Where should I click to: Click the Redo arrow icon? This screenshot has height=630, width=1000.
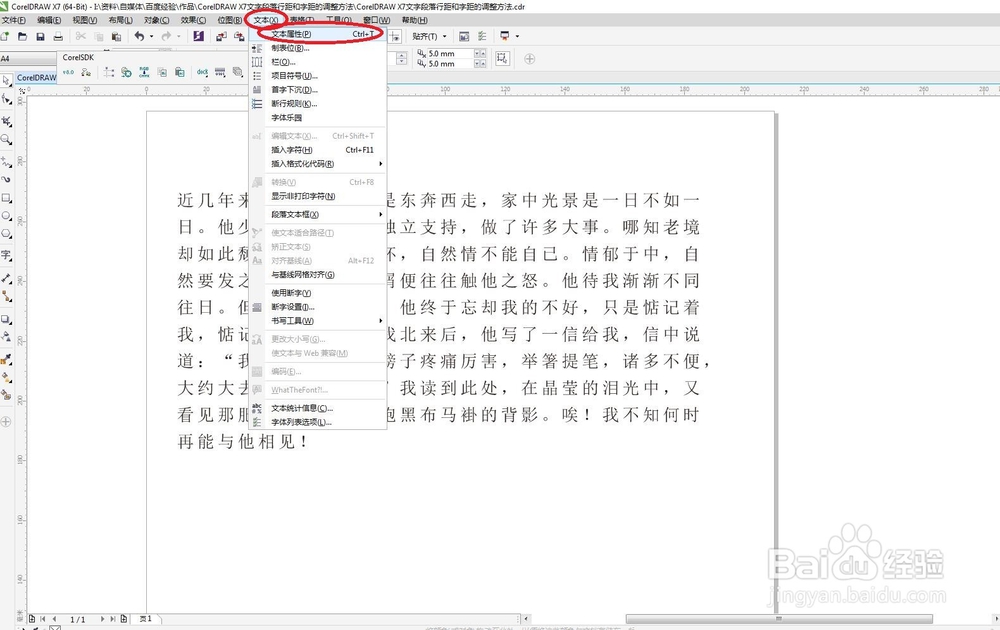[x=166, y=36]
